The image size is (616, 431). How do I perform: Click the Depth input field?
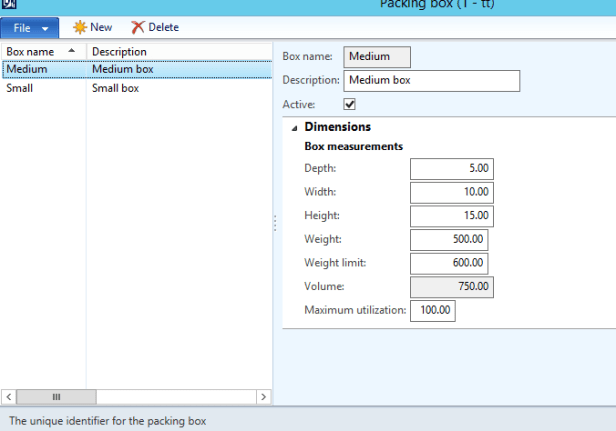(x=451, y=169)
